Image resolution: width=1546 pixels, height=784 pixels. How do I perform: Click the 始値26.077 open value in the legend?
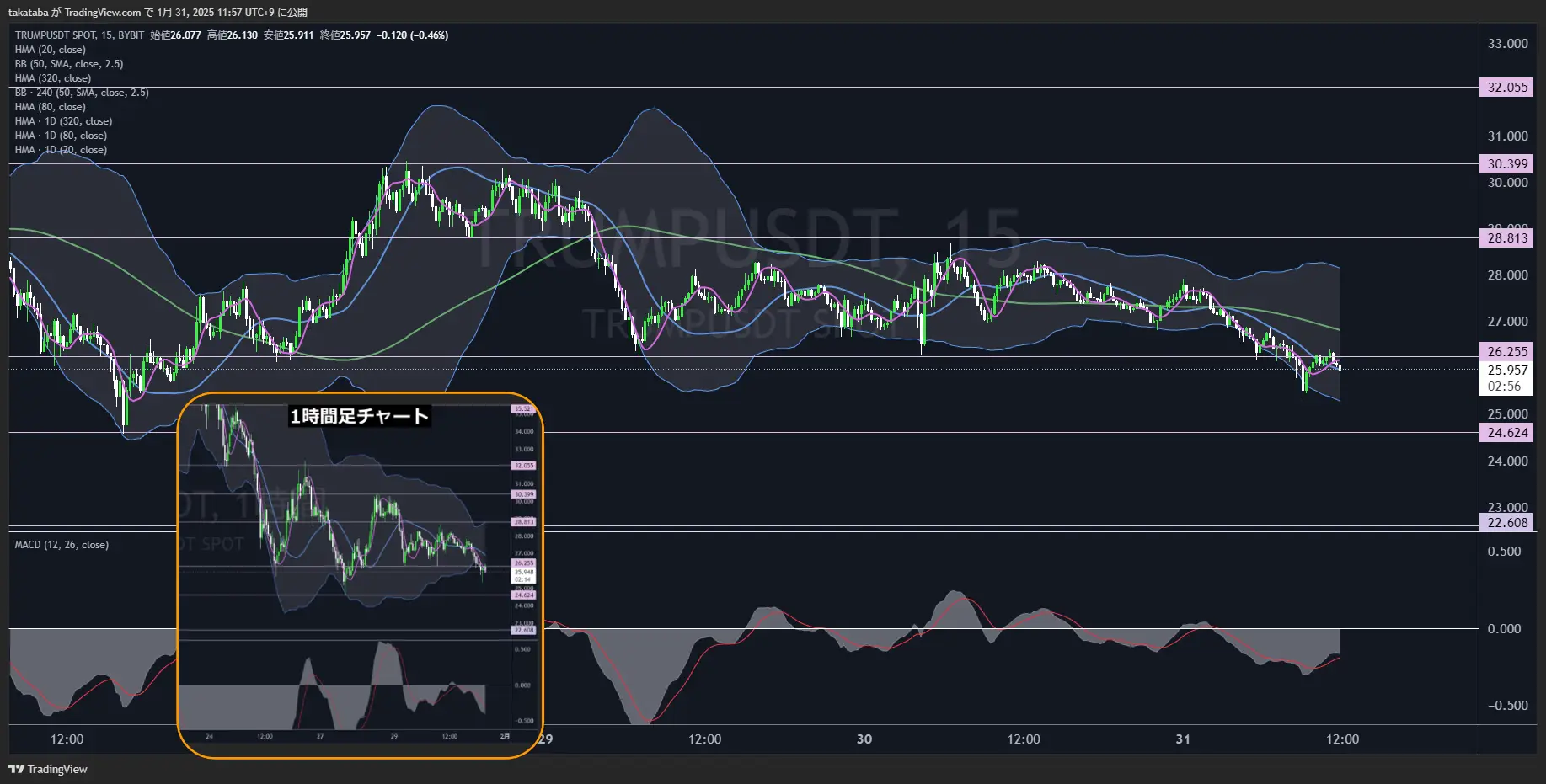click(x=176, y=35)
